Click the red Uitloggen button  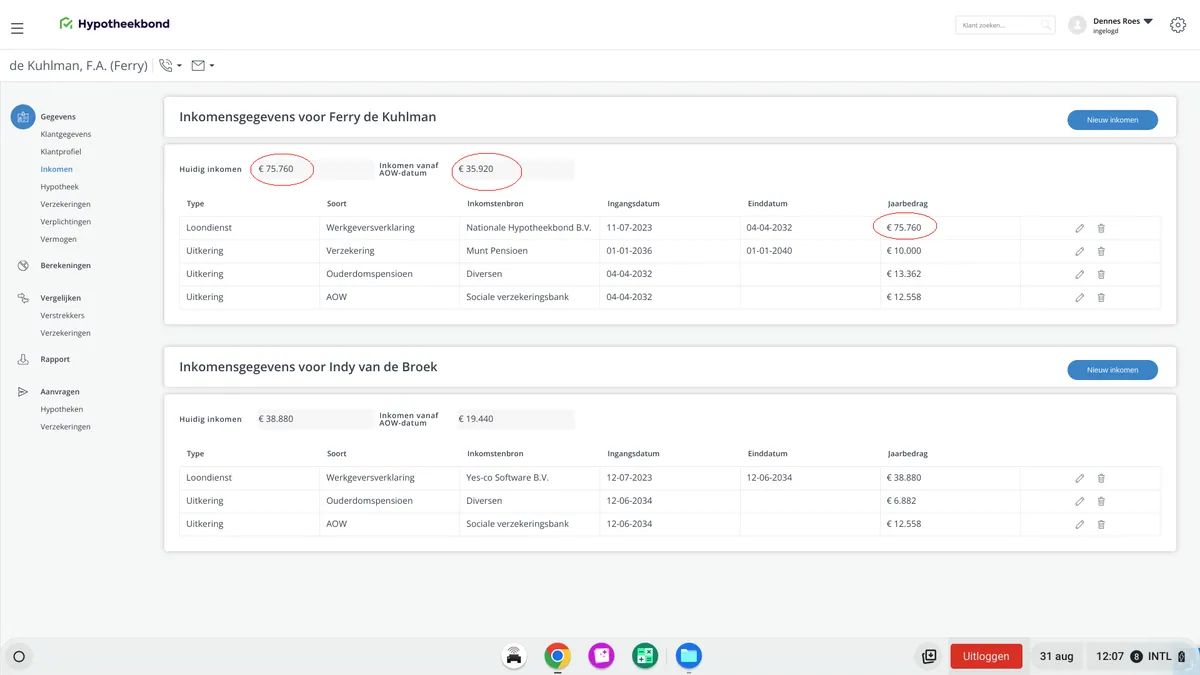point(986,656)
